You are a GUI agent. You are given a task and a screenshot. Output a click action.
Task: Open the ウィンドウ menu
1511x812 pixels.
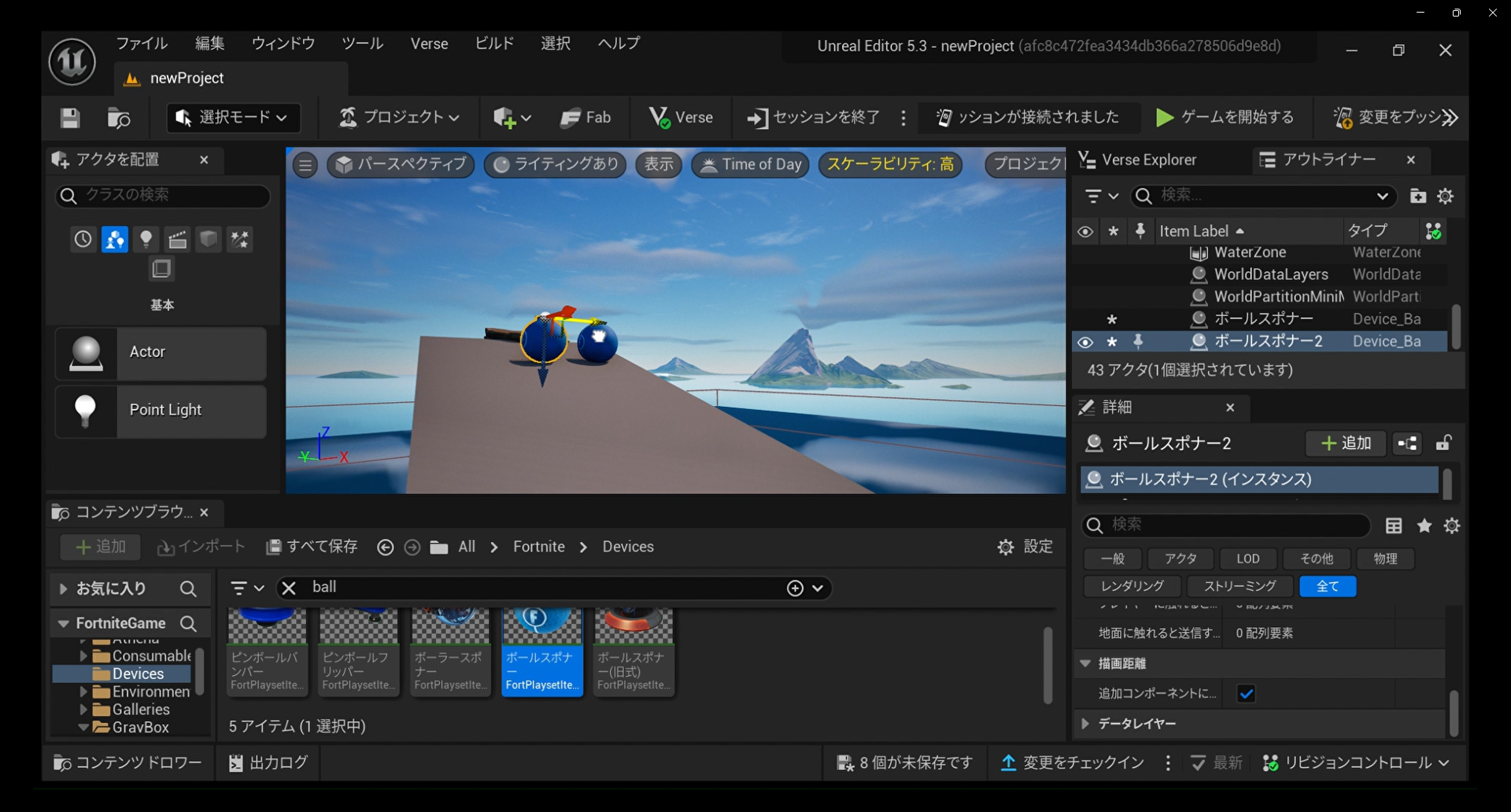pyautogui.click(x=283, y=44)
